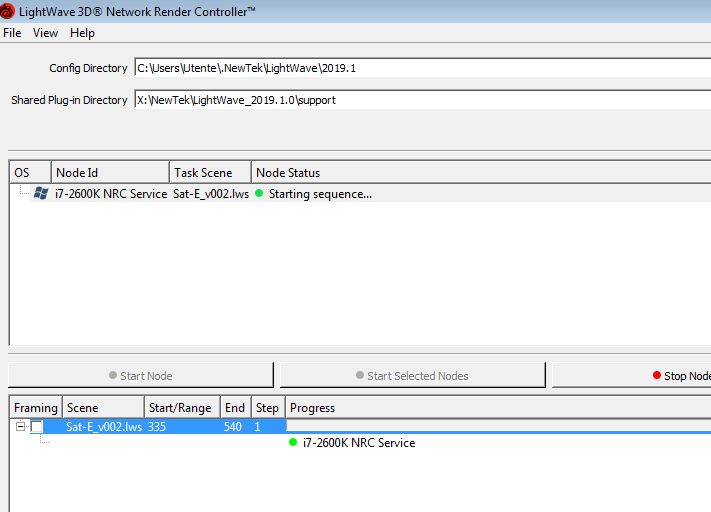Click the Config Directory path field

click(x=423, y=68)
